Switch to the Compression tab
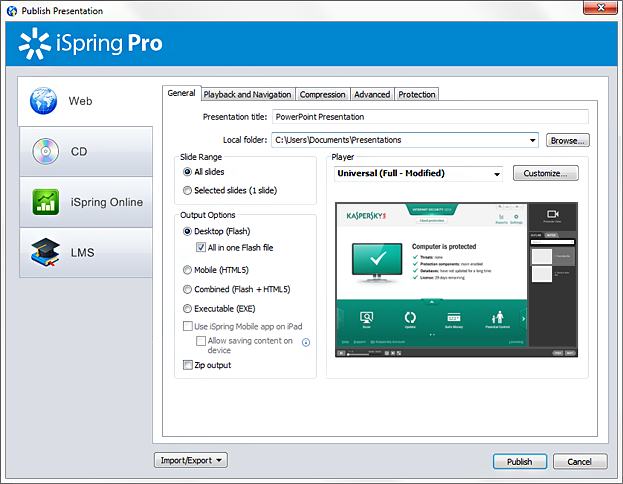623x484 pixels. click(x=322, y=95)
